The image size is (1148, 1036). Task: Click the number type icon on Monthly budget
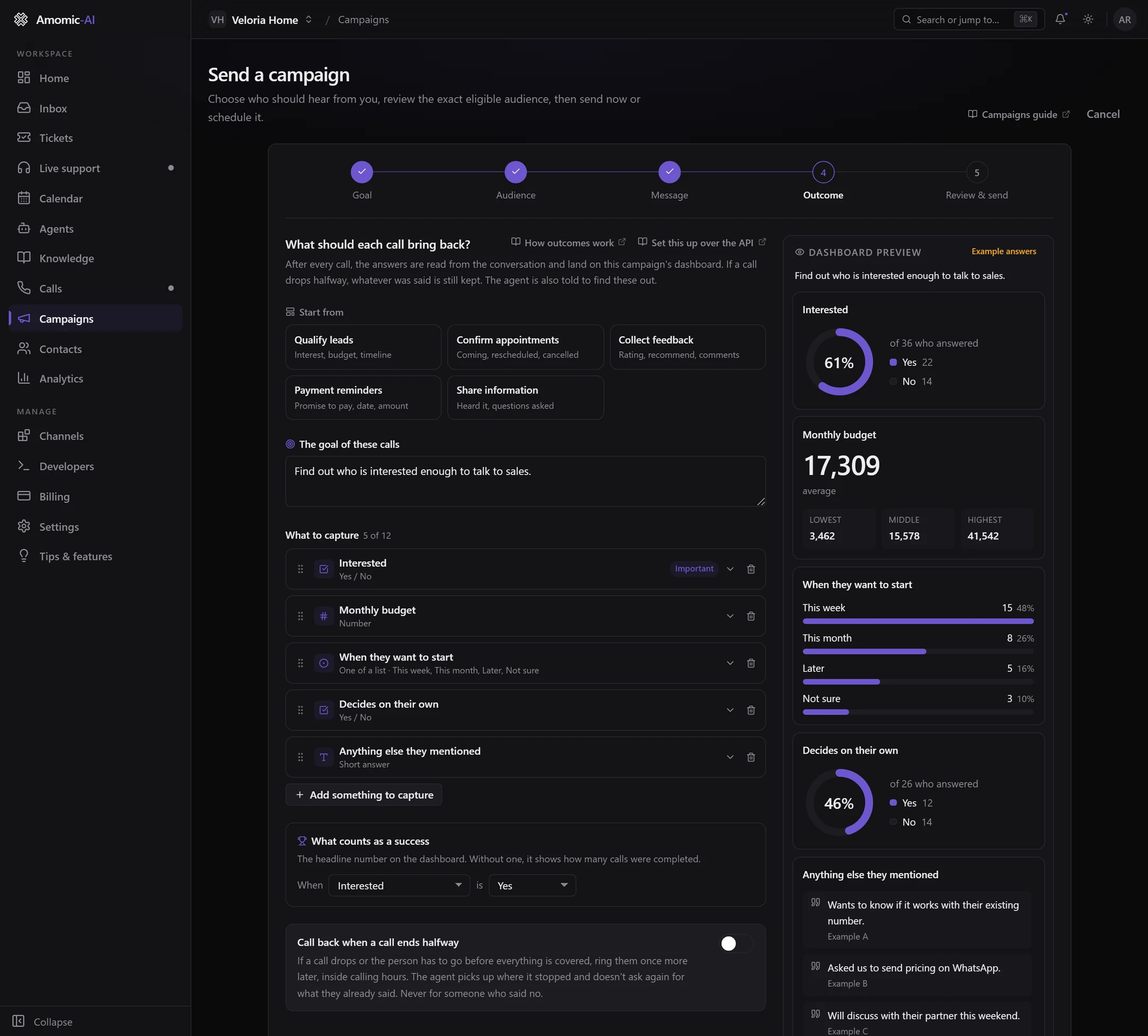[324, 616]
